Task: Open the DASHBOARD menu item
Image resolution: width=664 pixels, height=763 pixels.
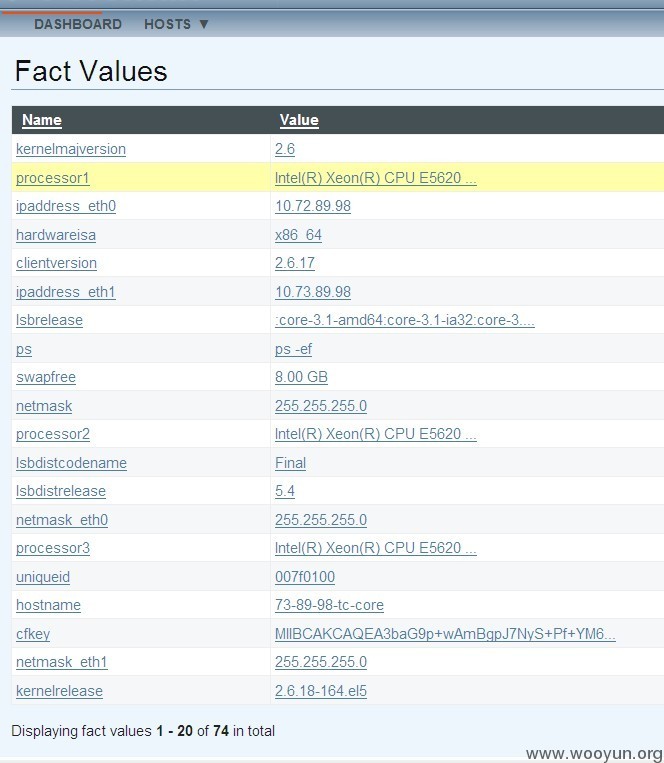Action: point(78,24)
